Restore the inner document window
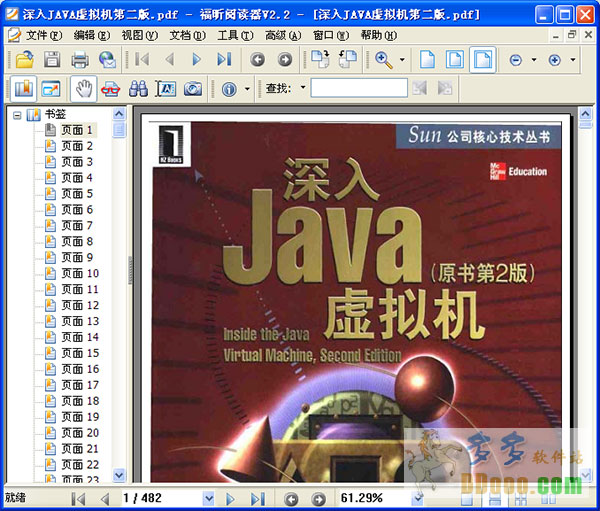 coord(572,35)
